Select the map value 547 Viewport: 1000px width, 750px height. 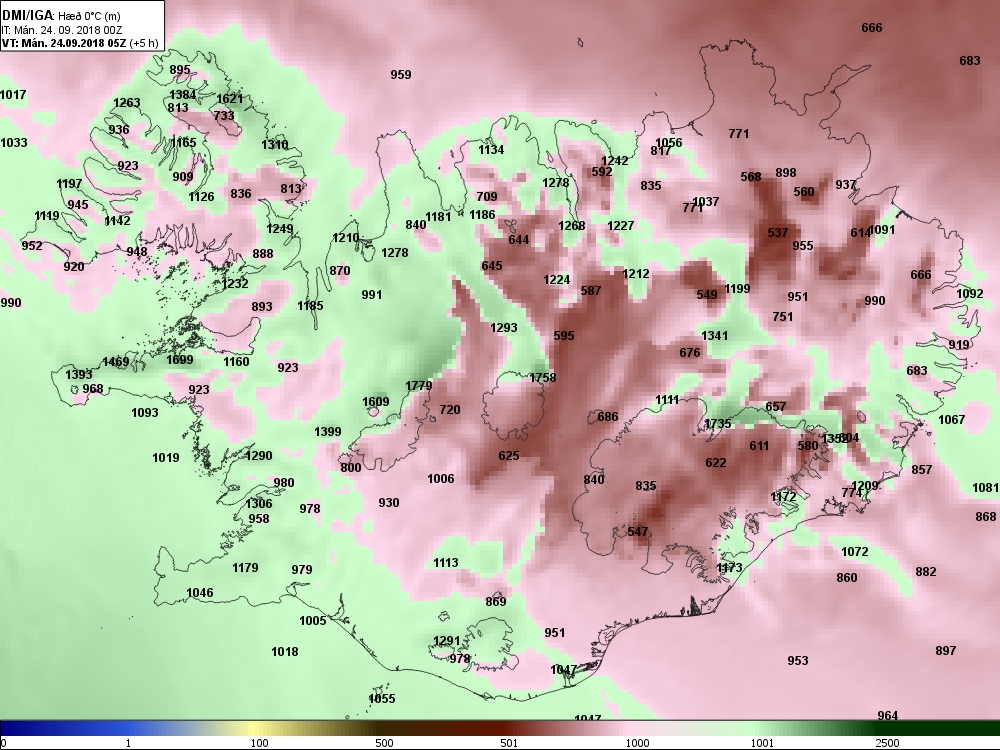coord(638,531)
